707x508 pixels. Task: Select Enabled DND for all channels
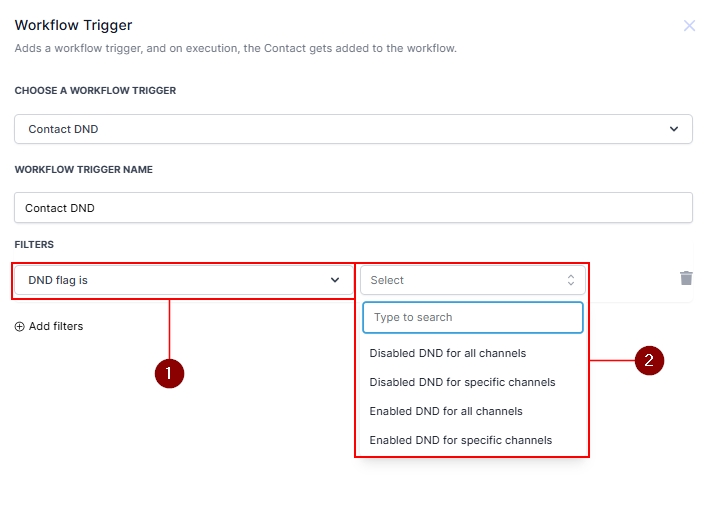[x=446, y=411]
